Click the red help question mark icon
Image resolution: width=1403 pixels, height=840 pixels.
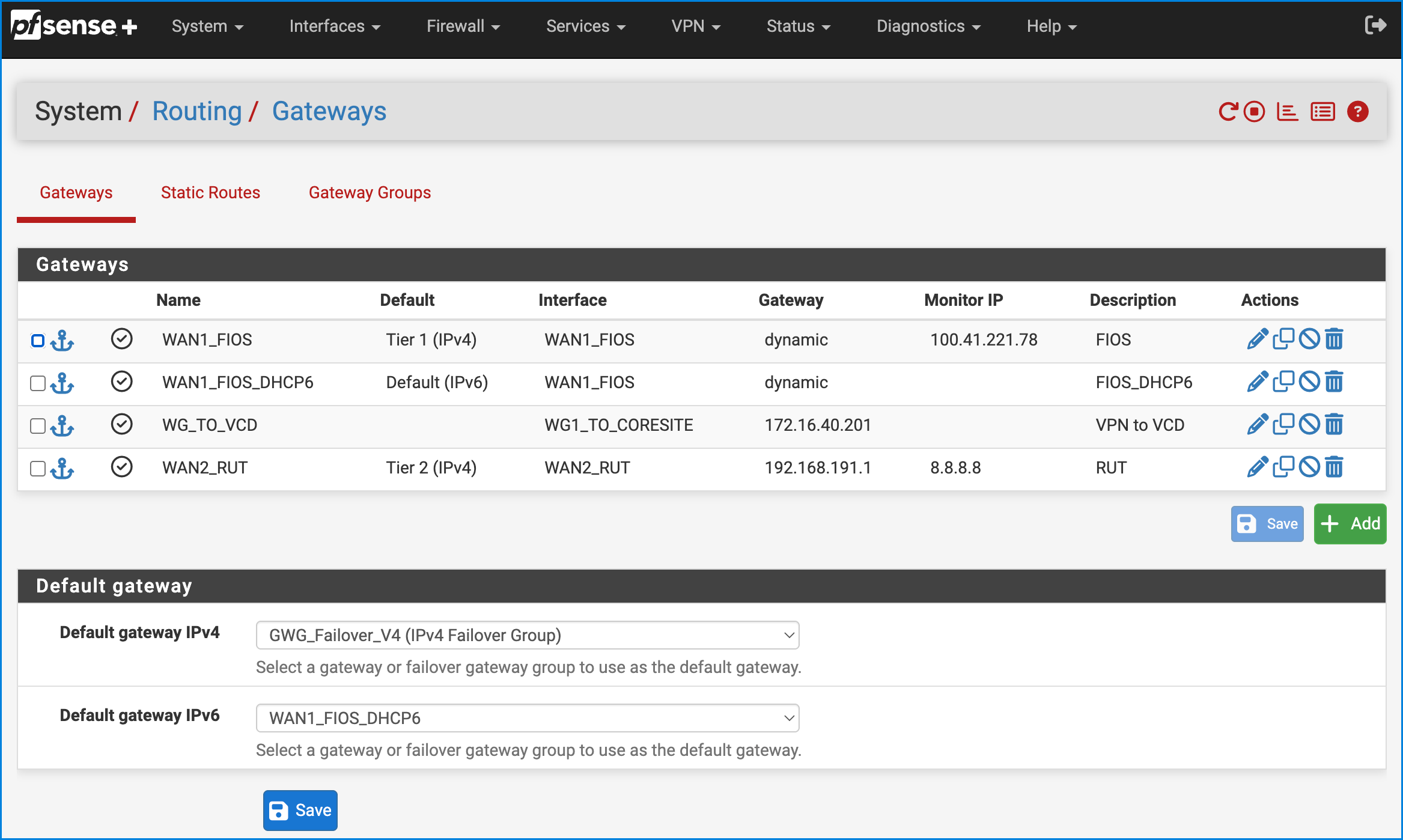coord(1357,112)
